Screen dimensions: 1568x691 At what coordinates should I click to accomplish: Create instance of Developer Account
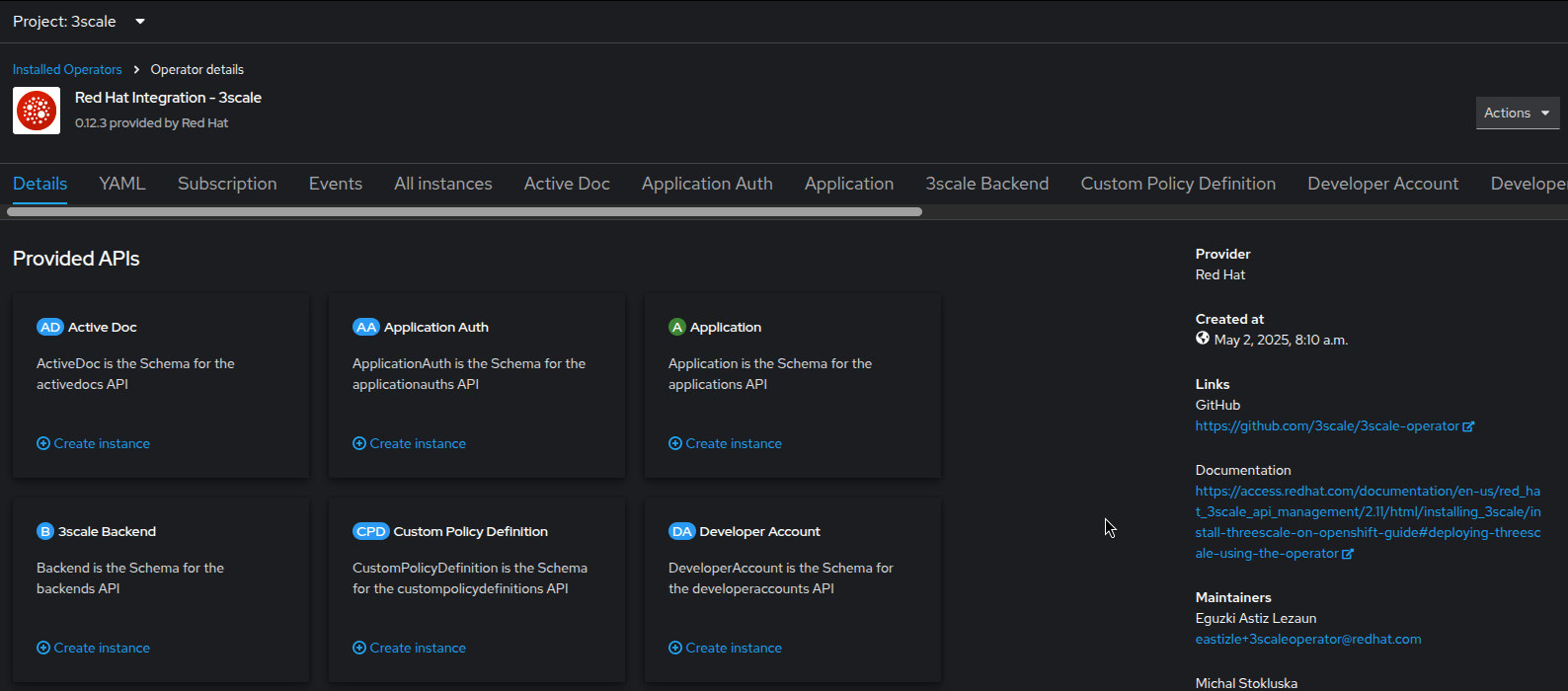[x=726, y=648]
